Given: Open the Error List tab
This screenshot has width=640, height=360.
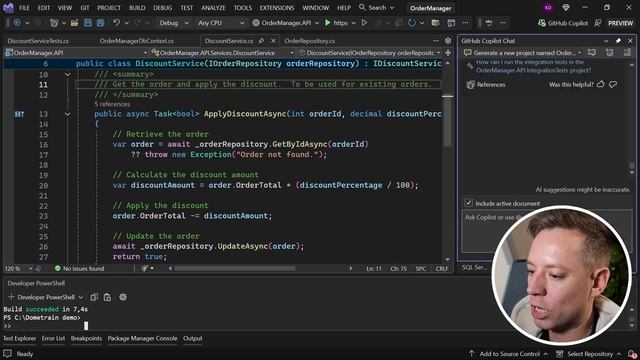Looking at the screenshot, I should [x=53, y=338].
